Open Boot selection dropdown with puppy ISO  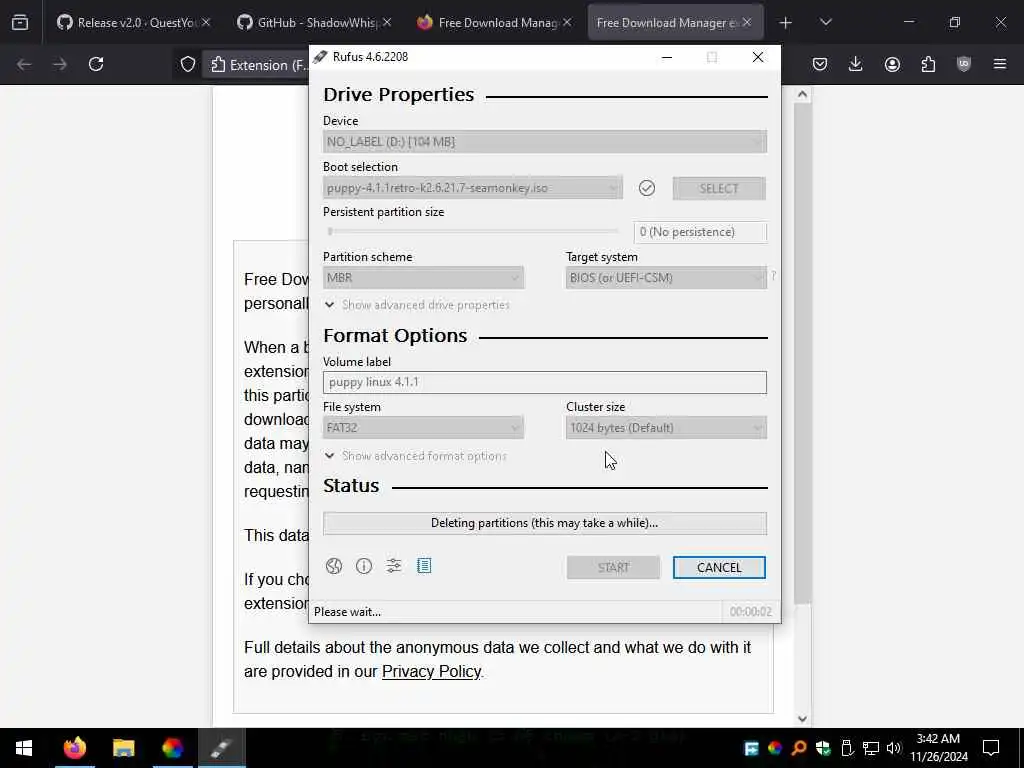473,188
